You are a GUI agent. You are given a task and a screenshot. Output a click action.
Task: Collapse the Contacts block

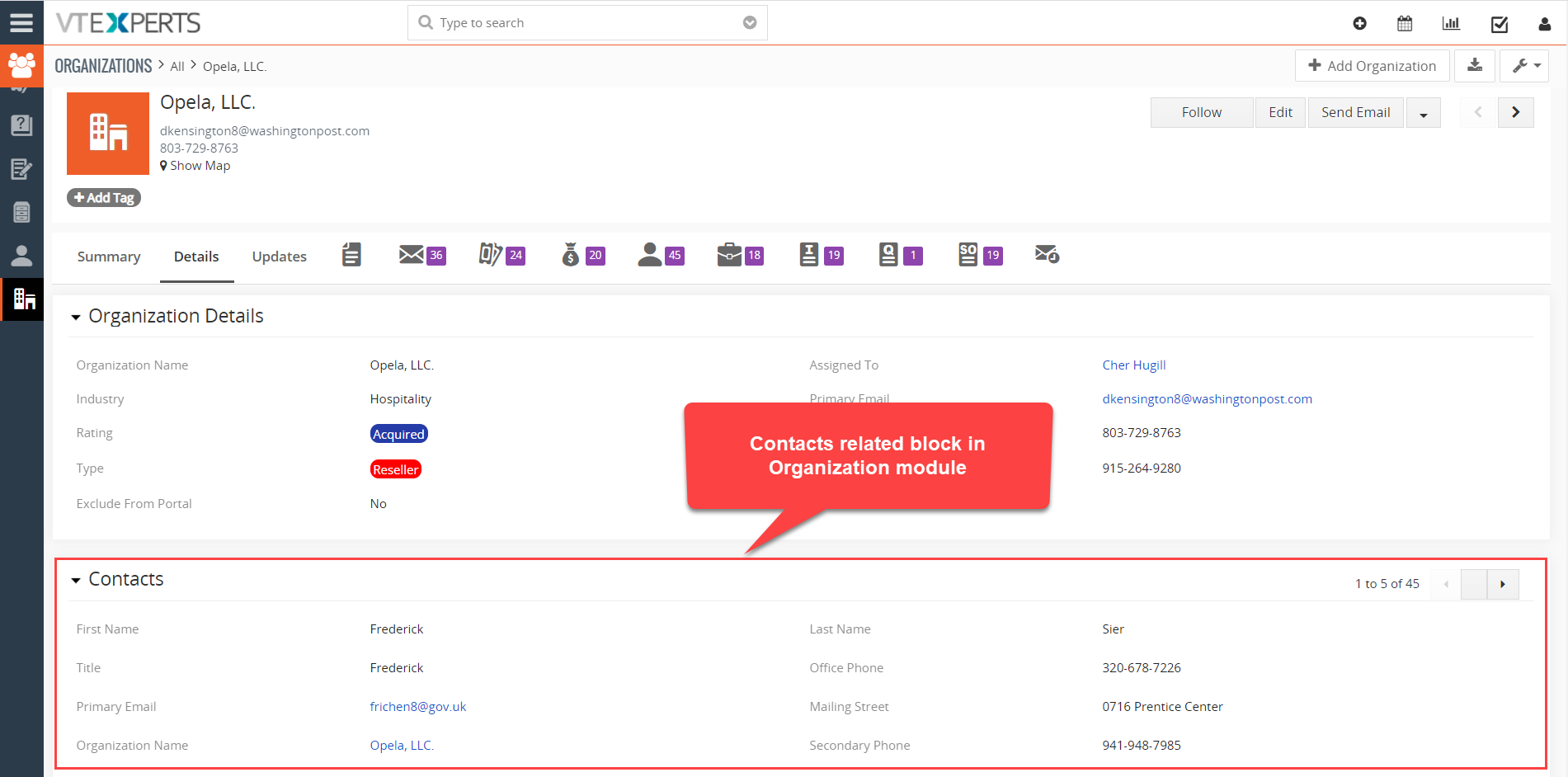pos(76,580)
